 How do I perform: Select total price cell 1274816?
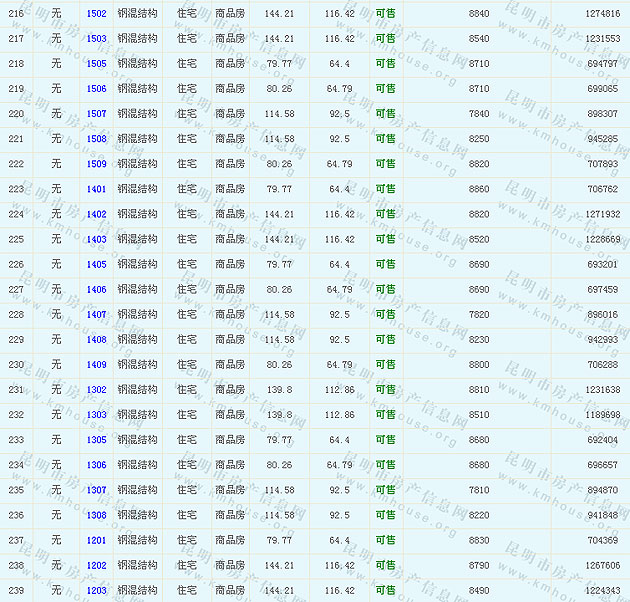click(x=602, y=14)
